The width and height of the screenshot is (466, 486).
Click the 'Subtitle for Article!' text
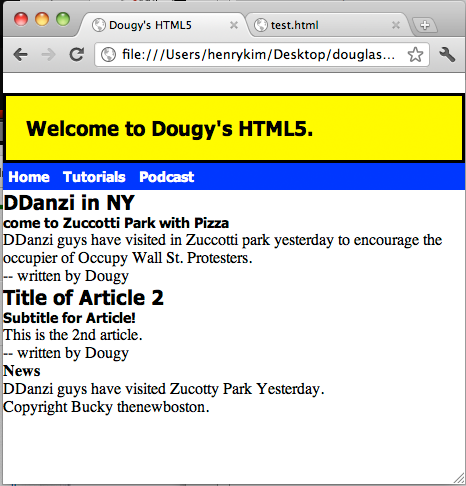click(x=69, y=318)
